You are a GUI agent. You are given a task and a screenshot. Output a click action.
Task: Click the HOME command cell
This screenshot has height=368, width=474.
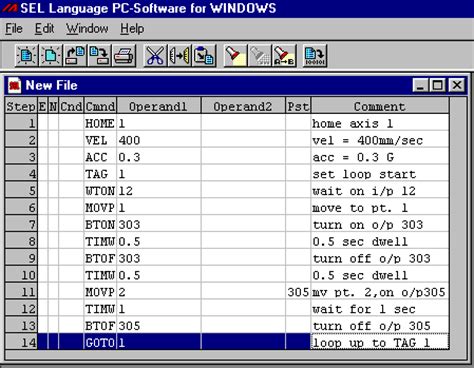pyautogui.click(x=100, y=123)
